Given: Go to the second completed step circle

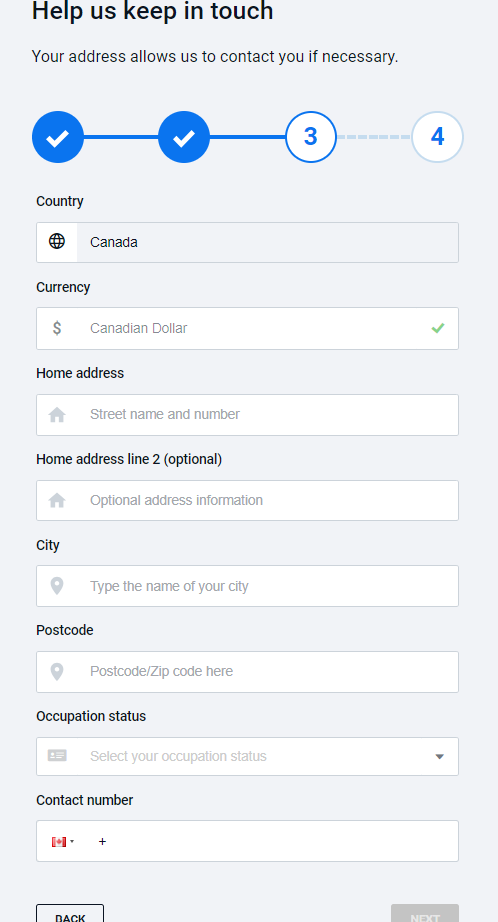Looking at the screenshot, I should [184, 137].
